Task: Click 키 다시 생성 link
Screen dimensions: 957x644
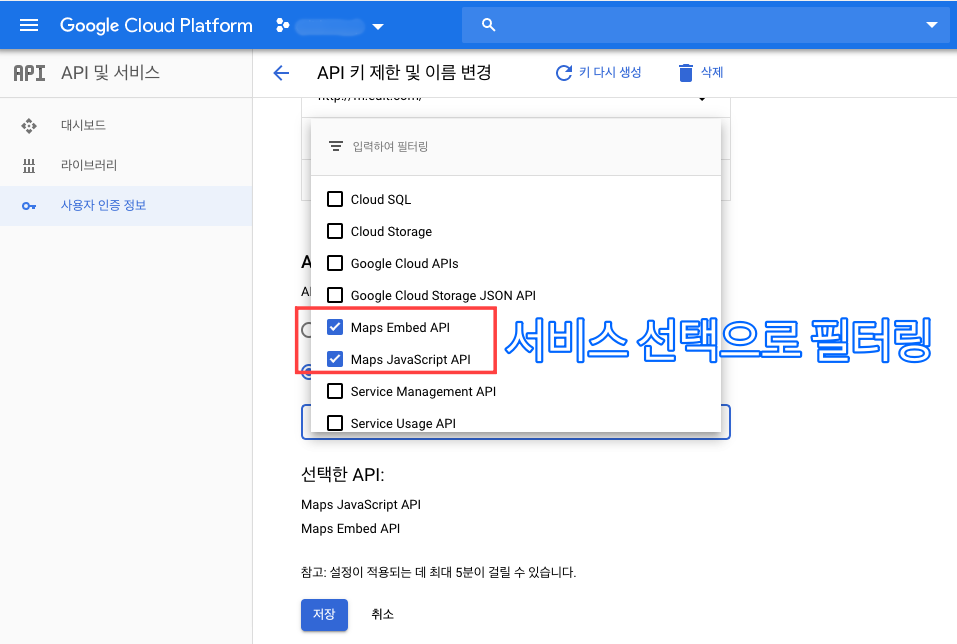Action: 610,73
